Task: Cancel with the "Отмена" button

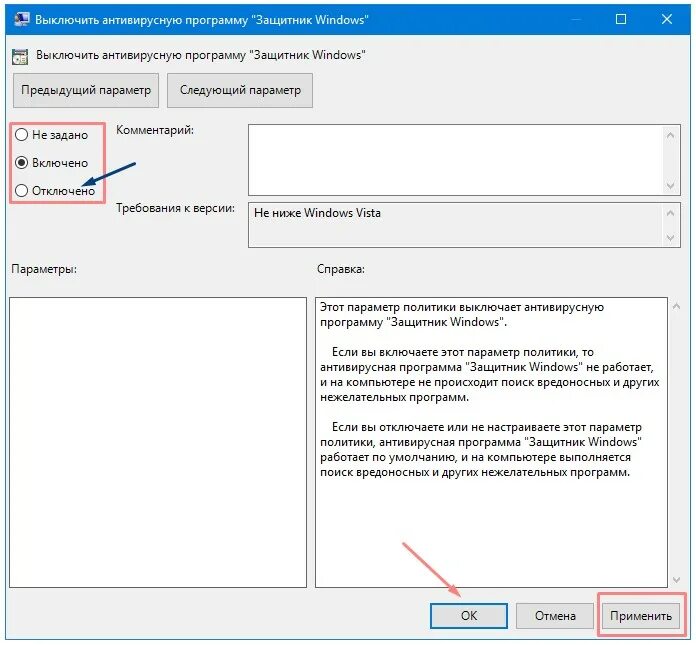Action: pyautogui.click(x=555, y=616)
